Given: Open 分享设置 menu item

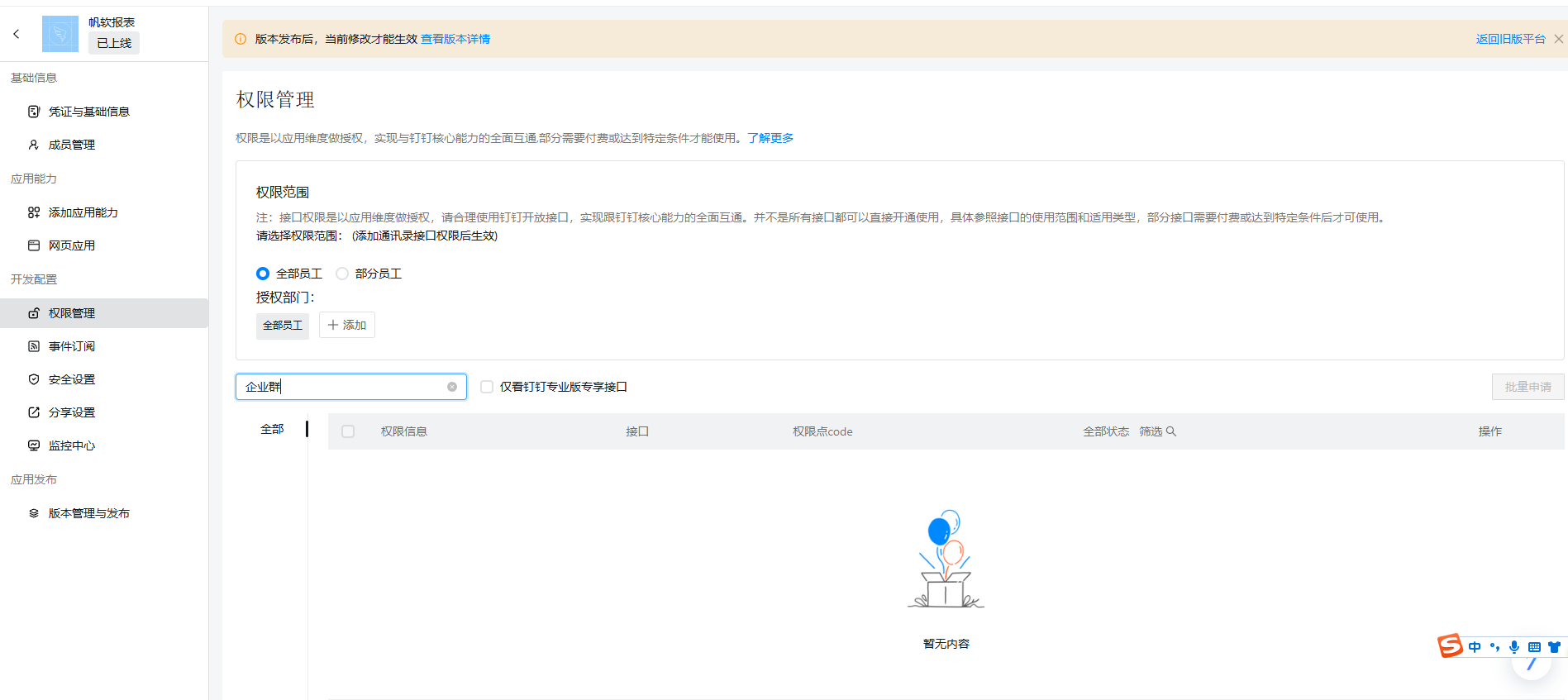Looking at the screenshot, I should (x=104, y=412).
